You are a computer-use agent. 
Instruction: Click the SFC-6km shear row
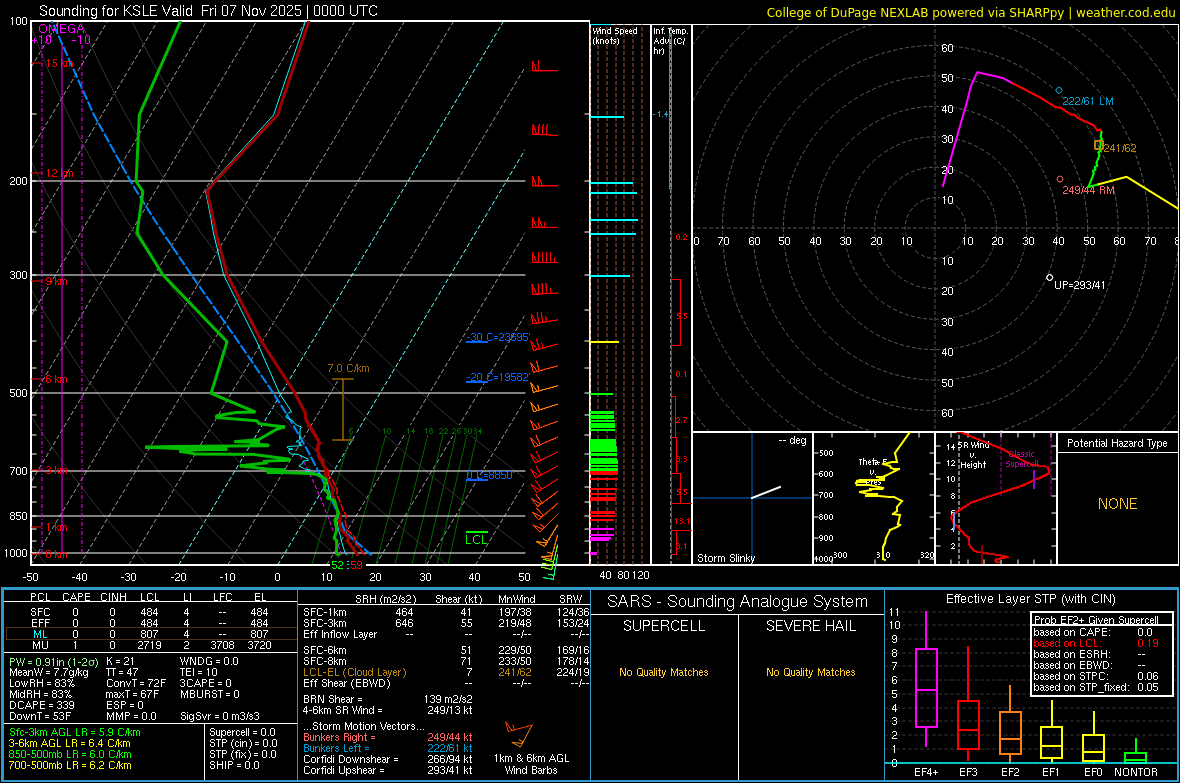coord(446,650)
